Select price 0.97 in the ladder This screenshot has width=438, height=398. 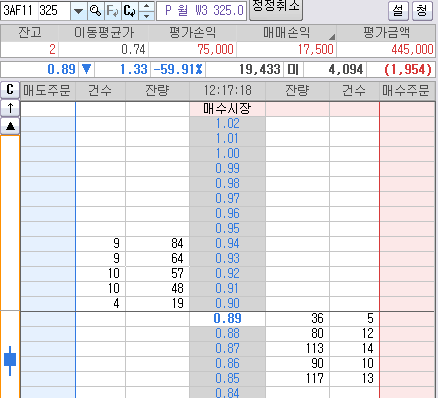[x=227, y=199]
